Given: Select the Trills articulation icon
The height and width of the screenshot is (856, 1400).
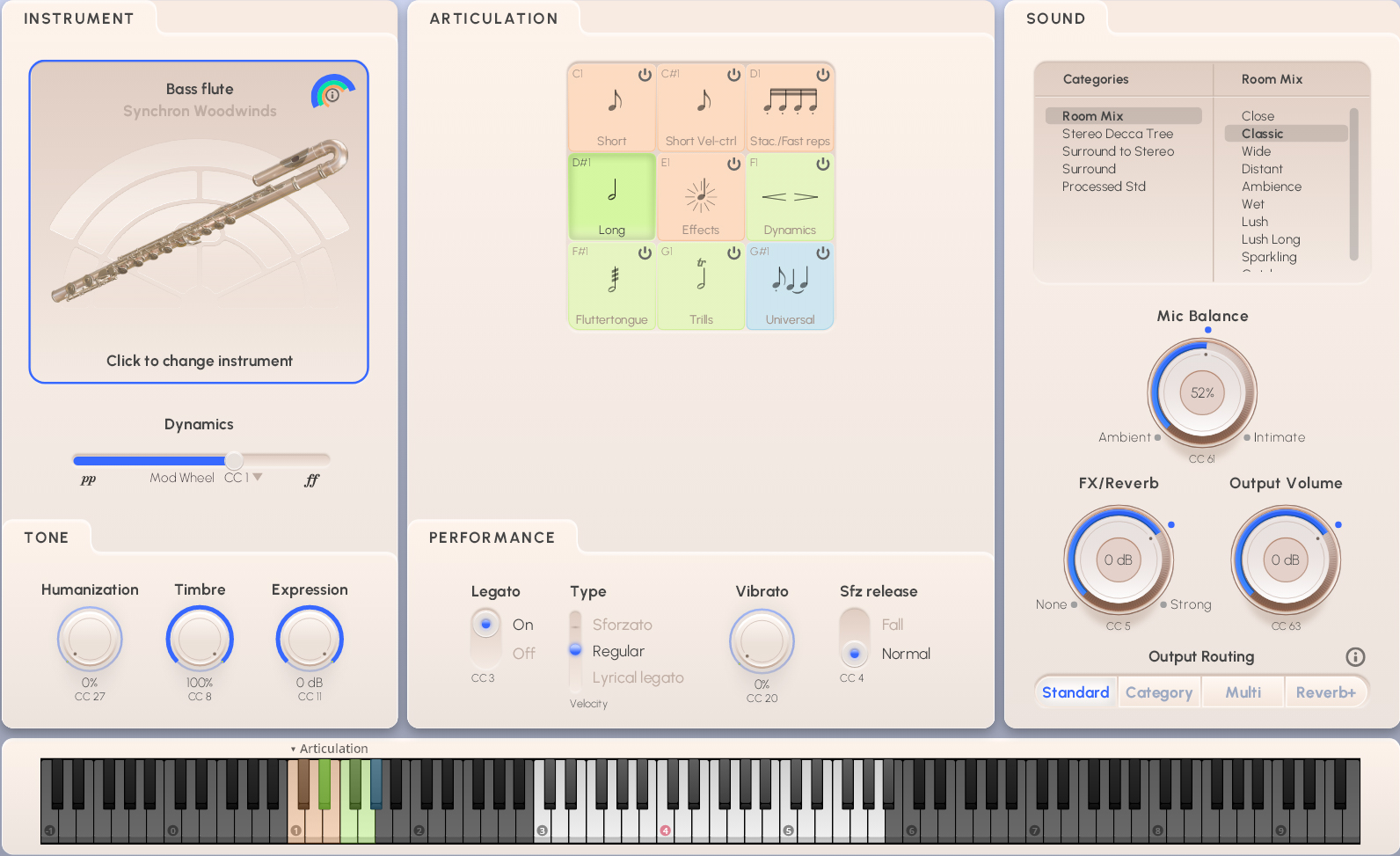Looking at the screenshot, I should [x=701, y=274].
